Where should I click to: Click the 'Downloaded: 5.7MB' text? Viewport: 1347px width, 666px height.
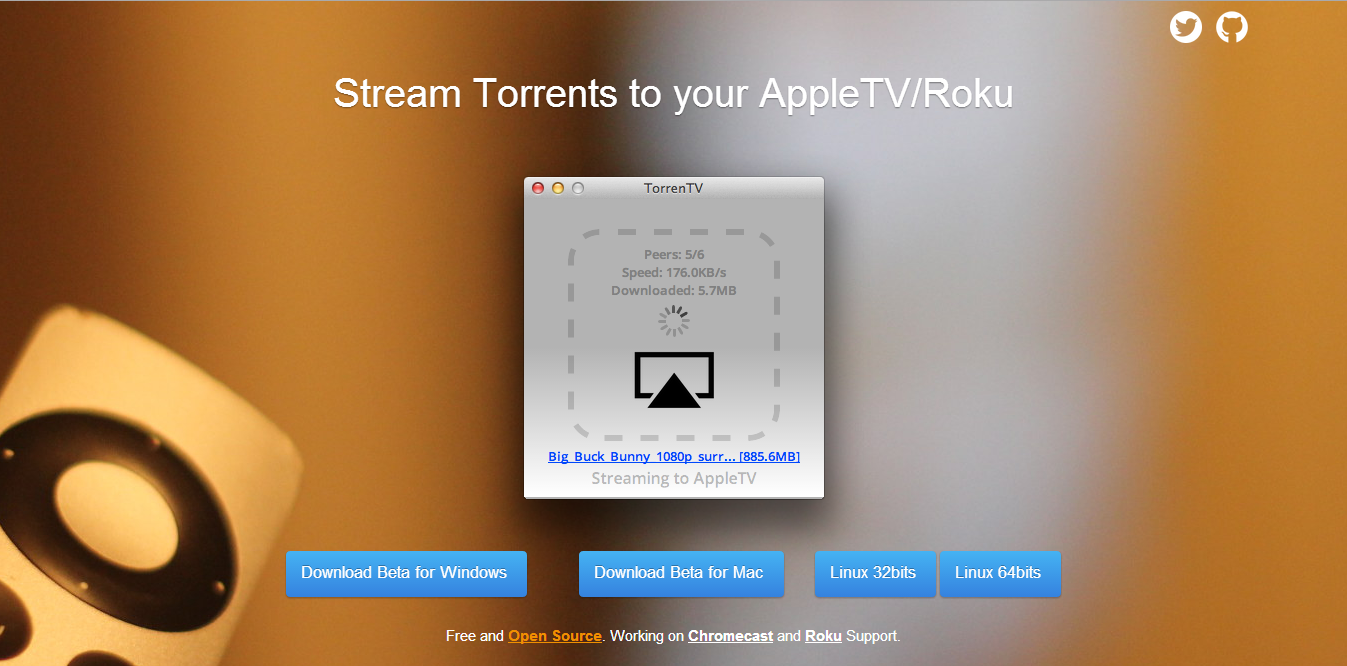click(x=674, y=291)
